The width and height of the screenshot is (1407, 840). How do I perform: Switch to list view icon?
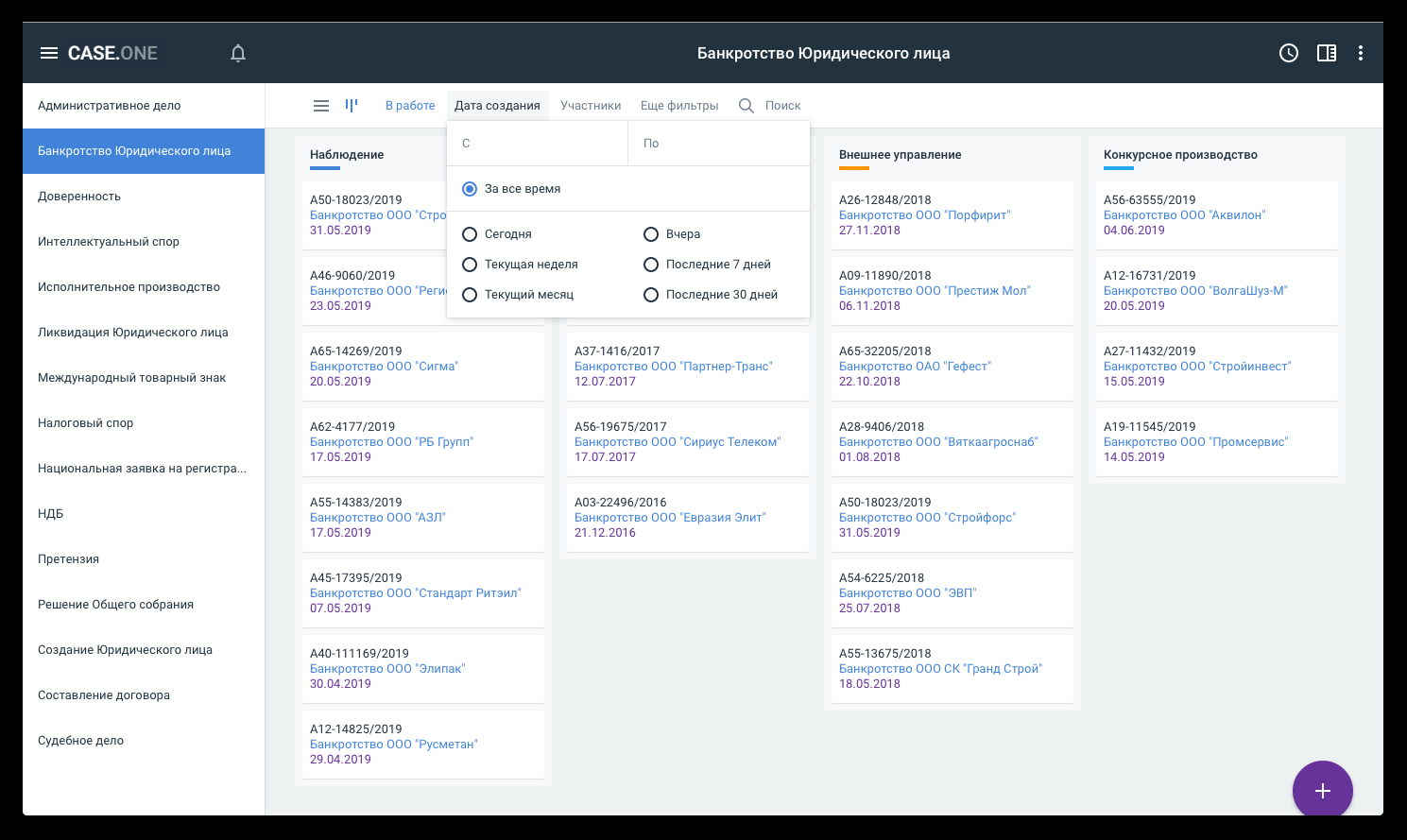321,106
